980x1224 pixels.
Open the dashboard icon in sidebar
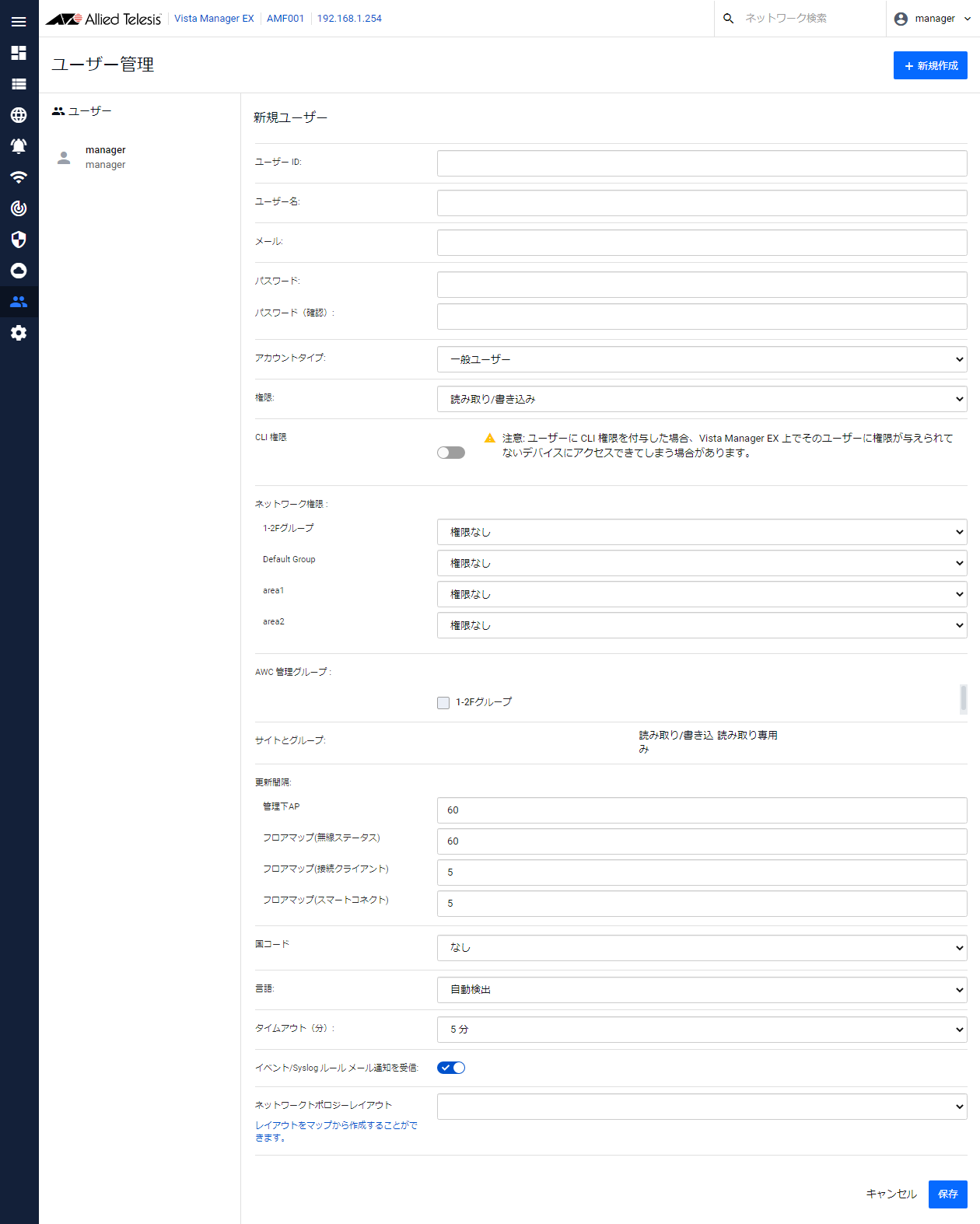pos(19,53)
